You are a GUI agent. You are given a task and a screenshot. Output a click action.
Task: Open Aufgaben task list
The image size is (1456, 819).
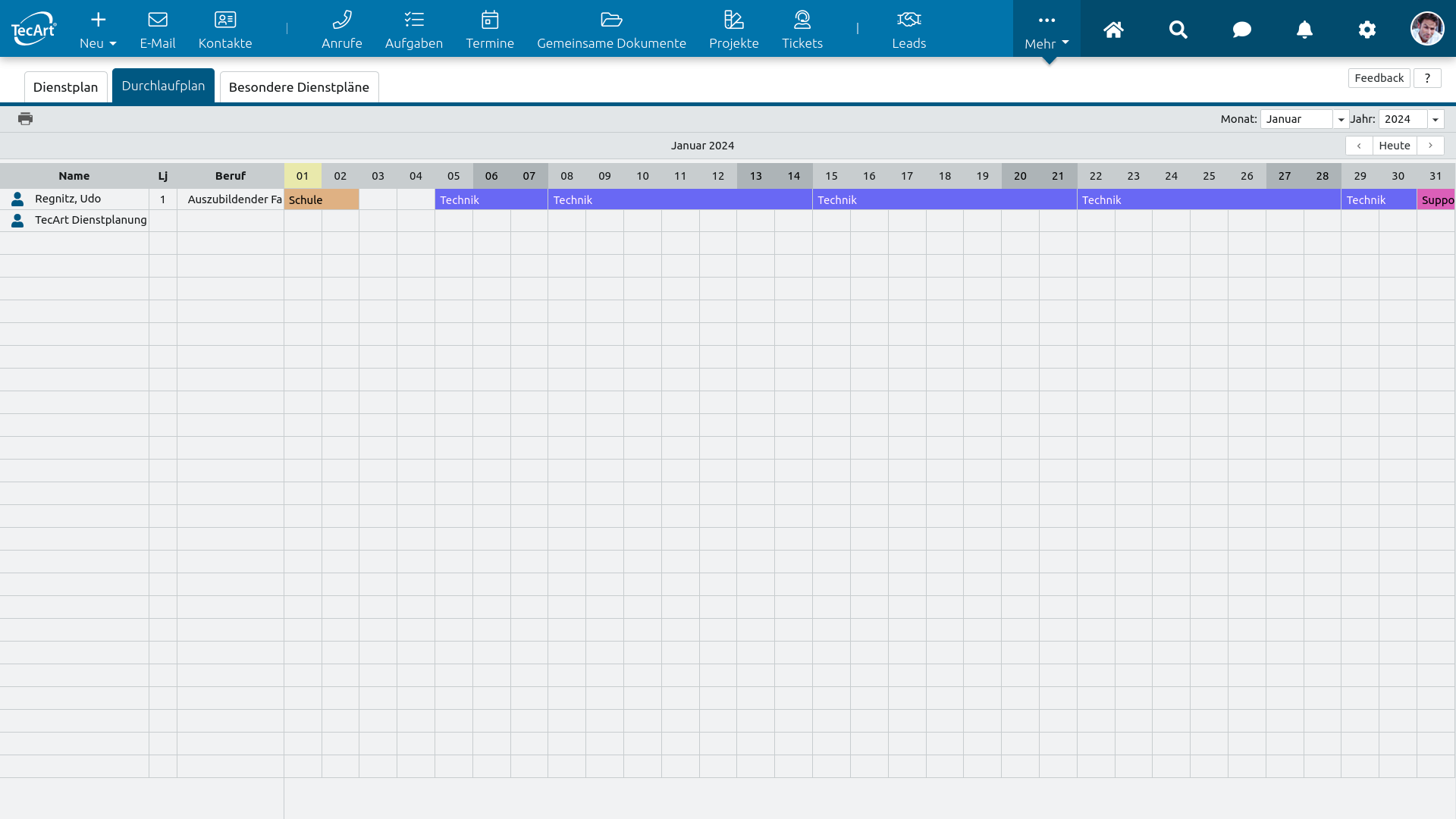click(x=413, y=29)
